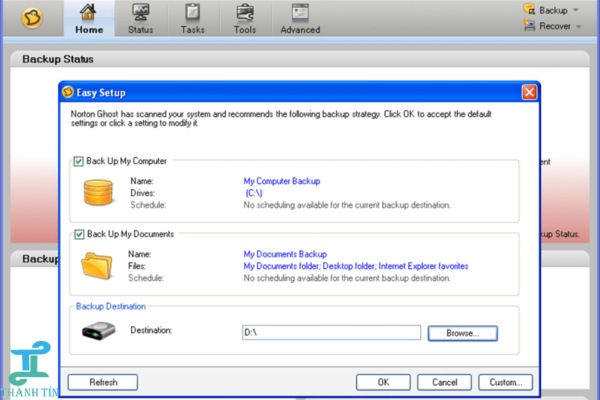
Task: Click the Tools toolbox icon
Action: pos(245,12)
